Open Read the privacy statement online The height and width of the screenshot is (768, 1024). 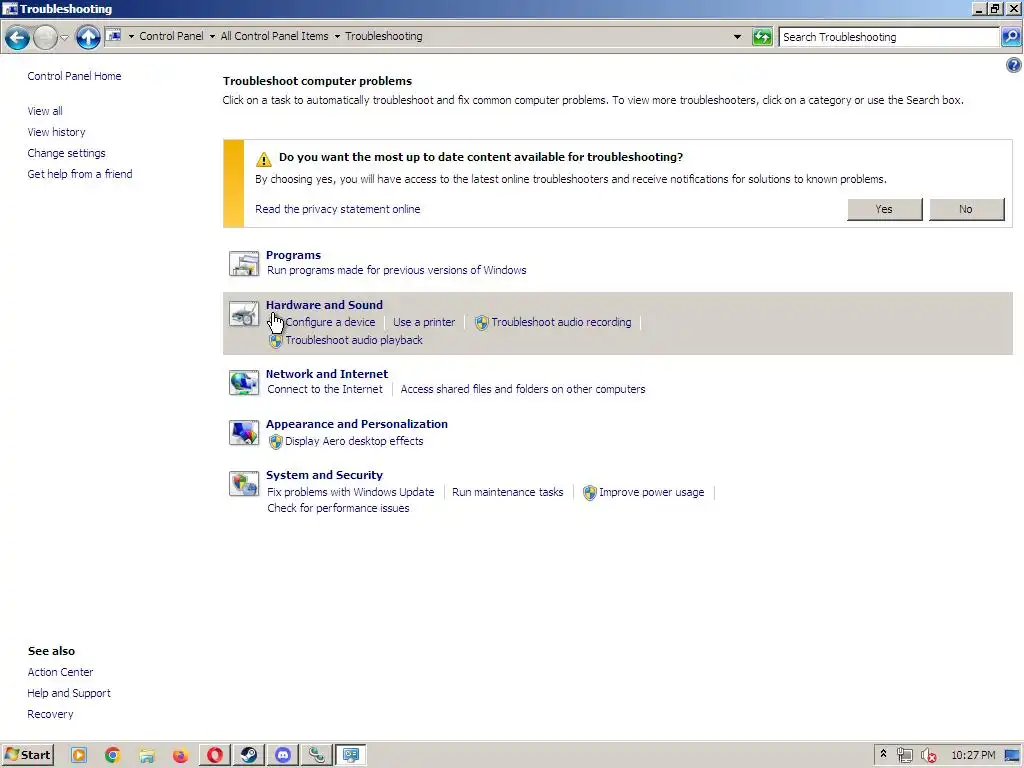pyautogui.click(x=338, y=209)
